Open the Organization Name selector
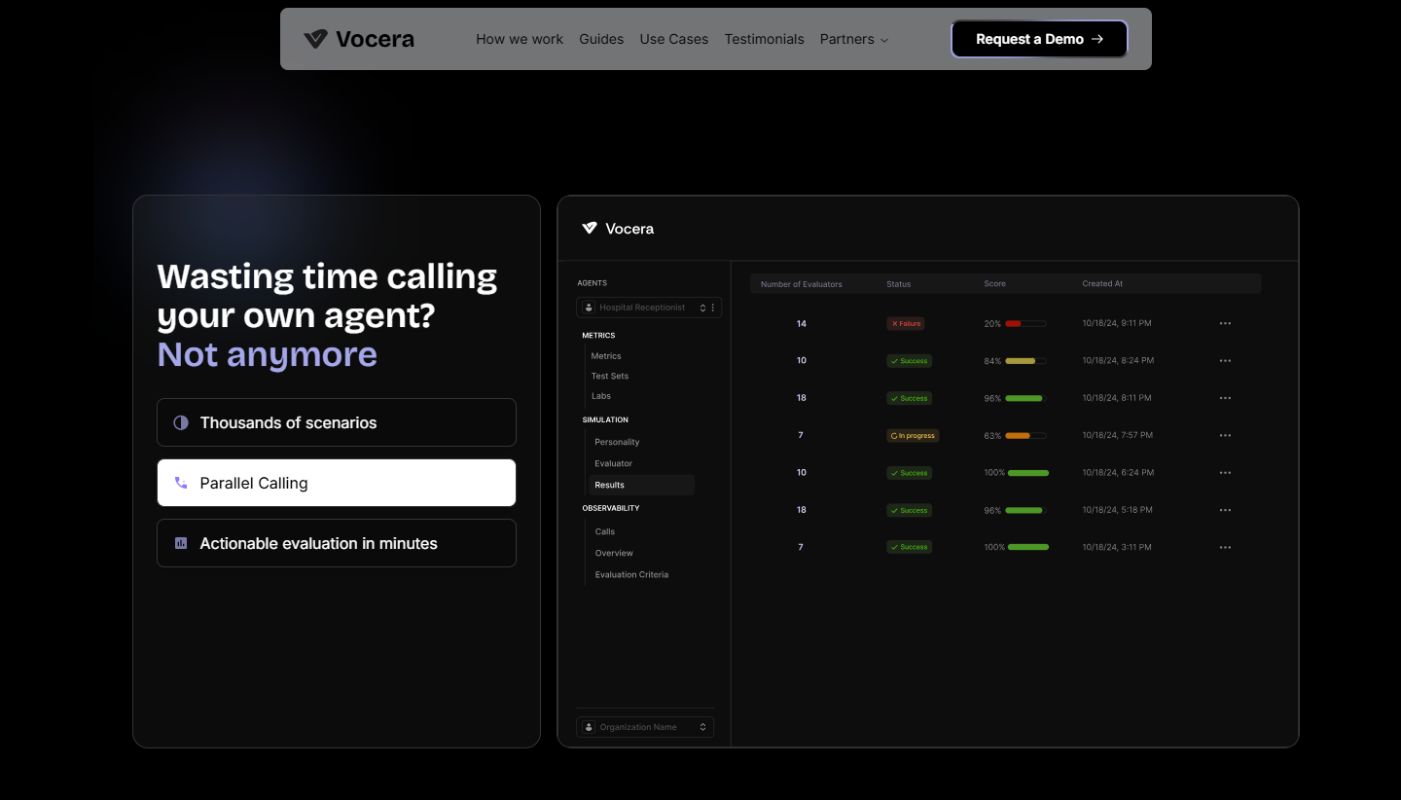 (x=645, y=727)
